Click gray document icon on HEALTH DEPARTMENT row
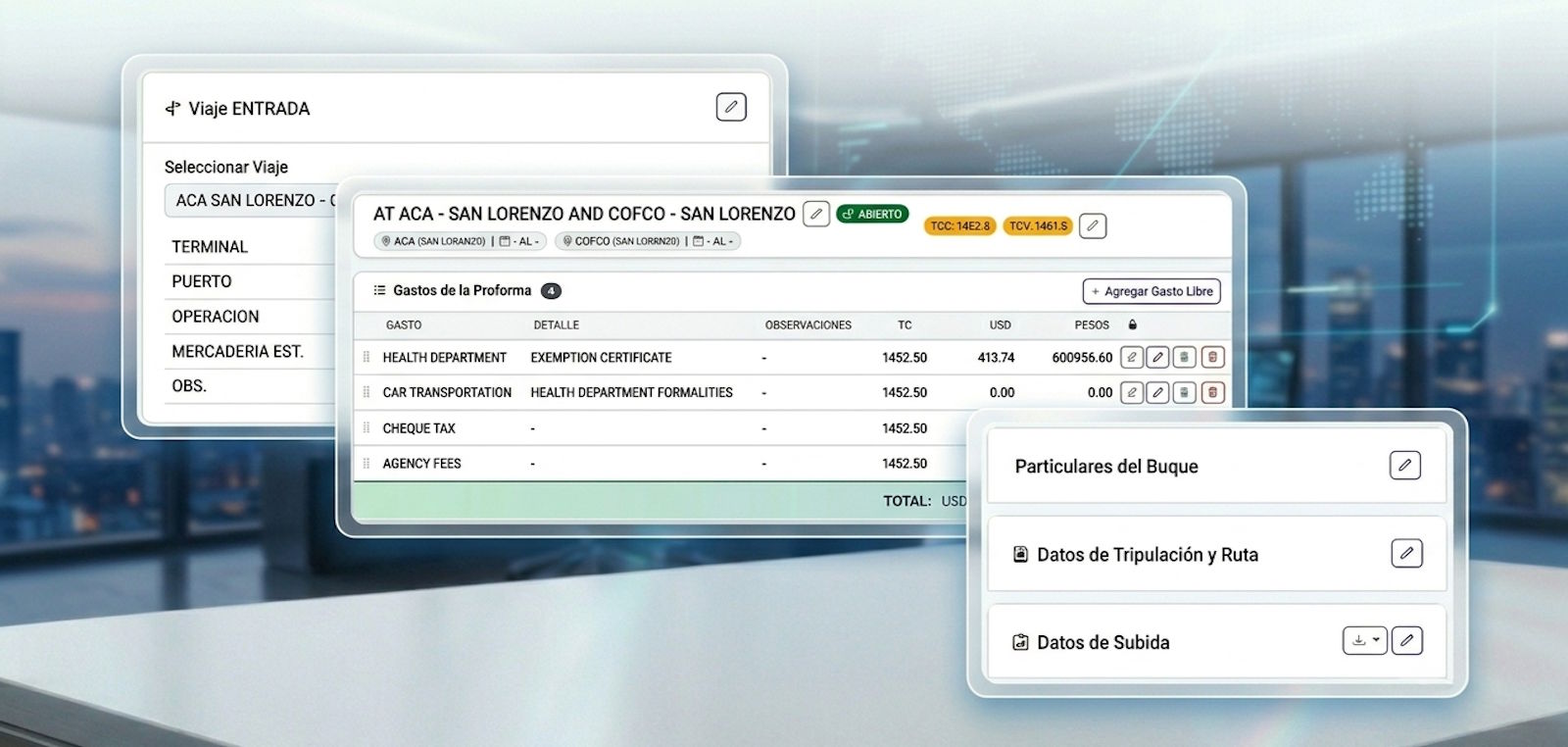 1185,358
